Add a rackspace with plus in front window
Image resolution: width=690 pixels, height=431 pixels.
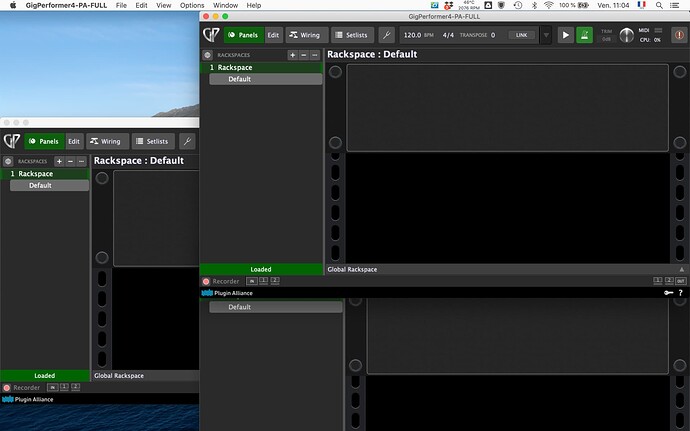point(293,55)
